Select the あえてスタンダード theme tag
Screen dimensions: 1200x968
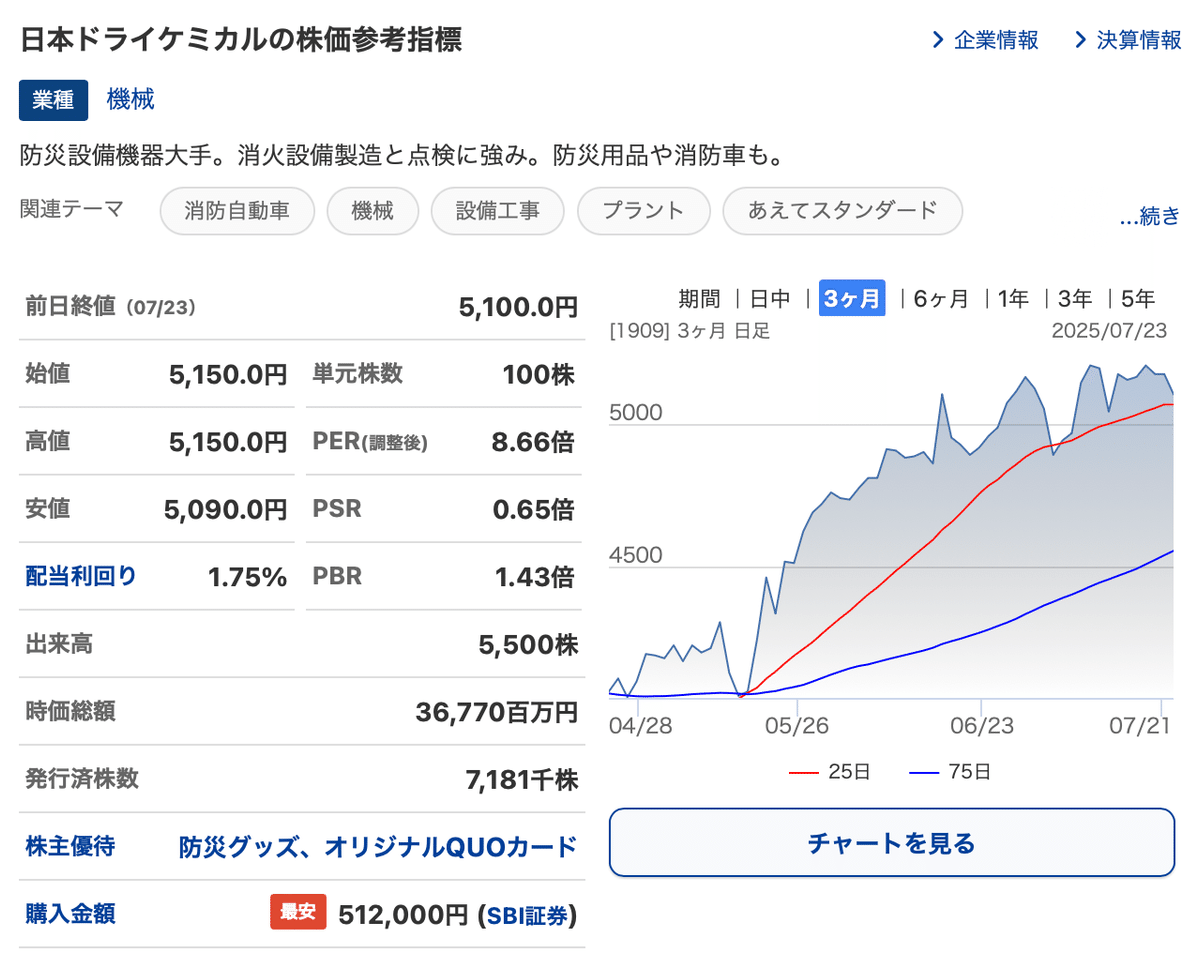(842, 210)
